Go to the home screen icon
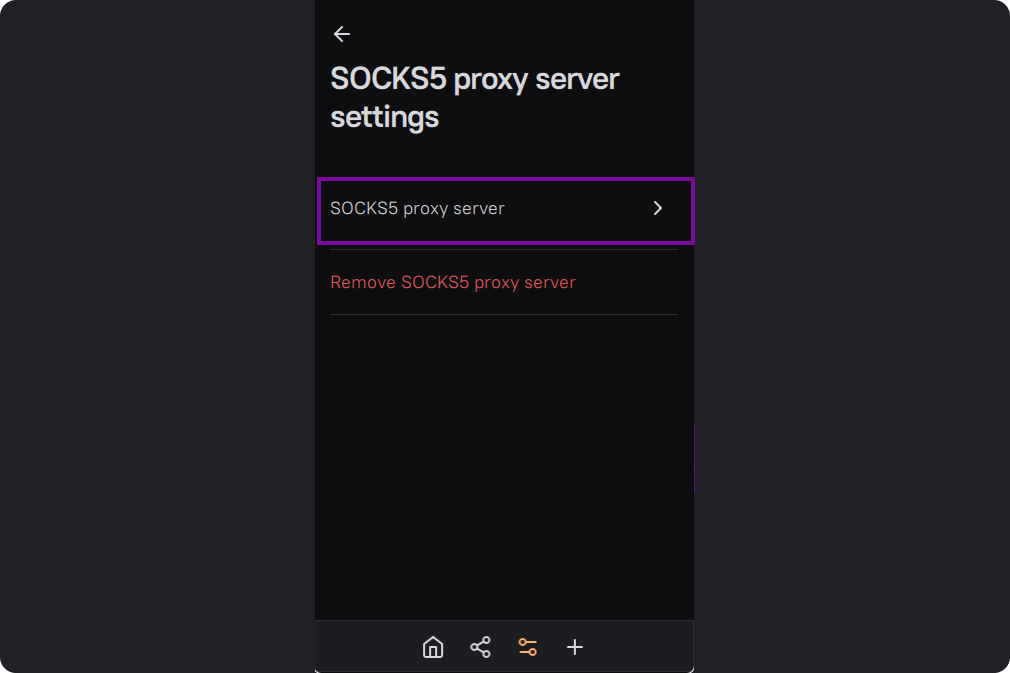Image resolution: width=1010 pixels, height=673 pixels. pyautogui.click(x=433, y=647)
